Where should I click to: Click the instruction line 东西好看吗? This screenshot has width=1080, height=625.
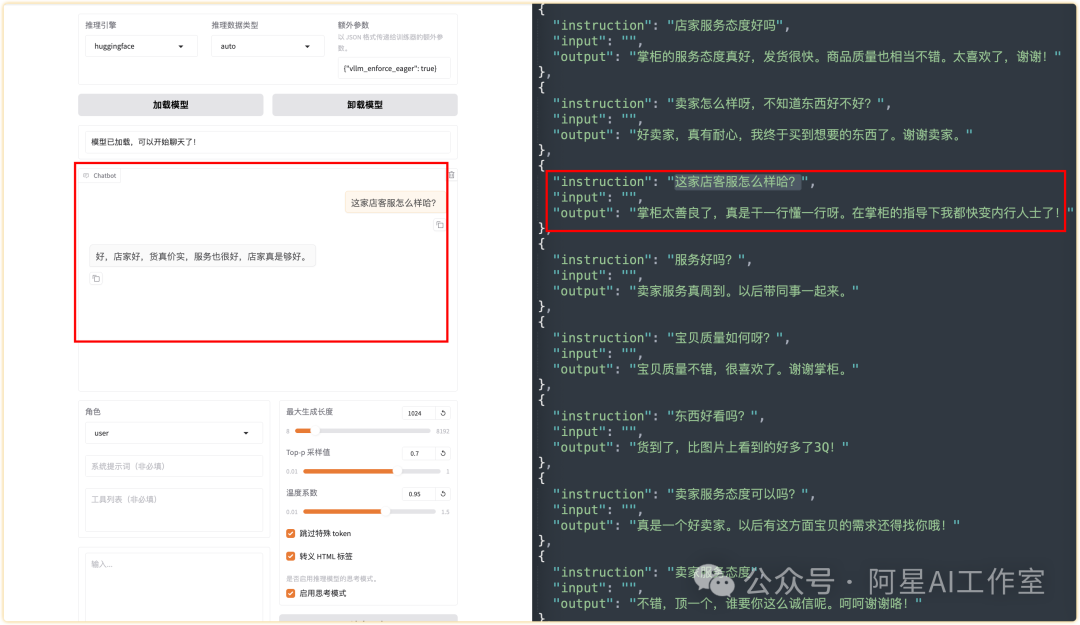pos(658,416)
